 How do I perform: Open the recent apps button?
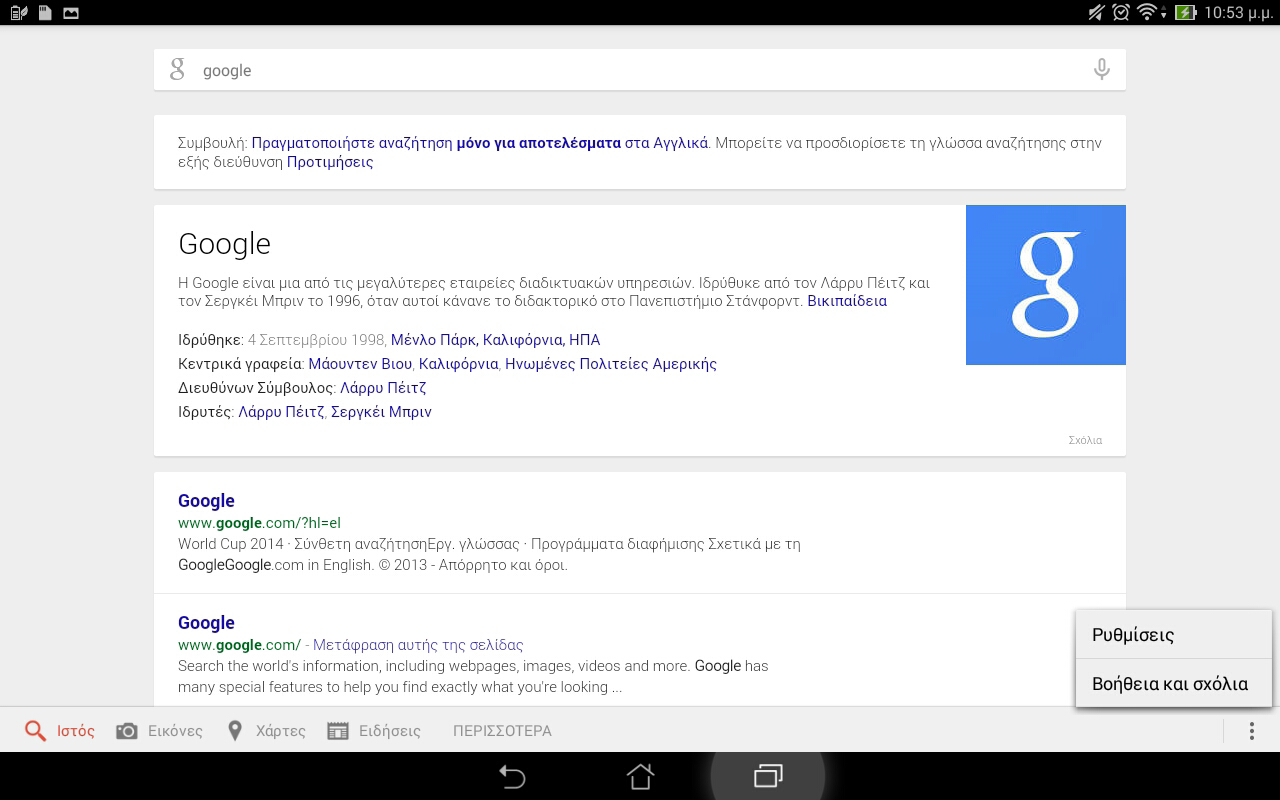[768, 776]
